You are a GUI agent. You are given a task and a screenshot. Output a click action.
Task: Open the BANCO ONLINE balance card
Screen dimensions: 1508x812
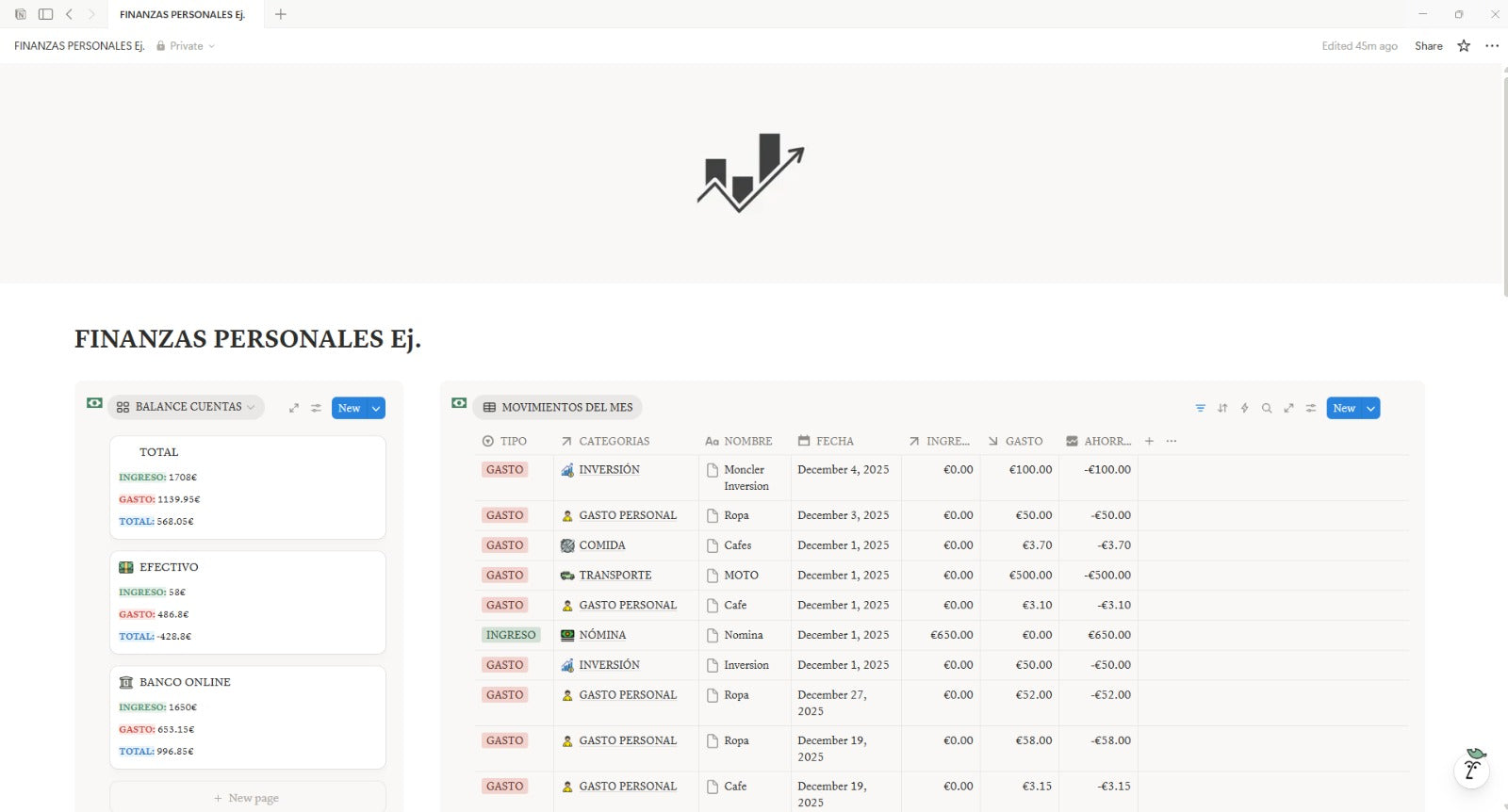tap(247, 717)
